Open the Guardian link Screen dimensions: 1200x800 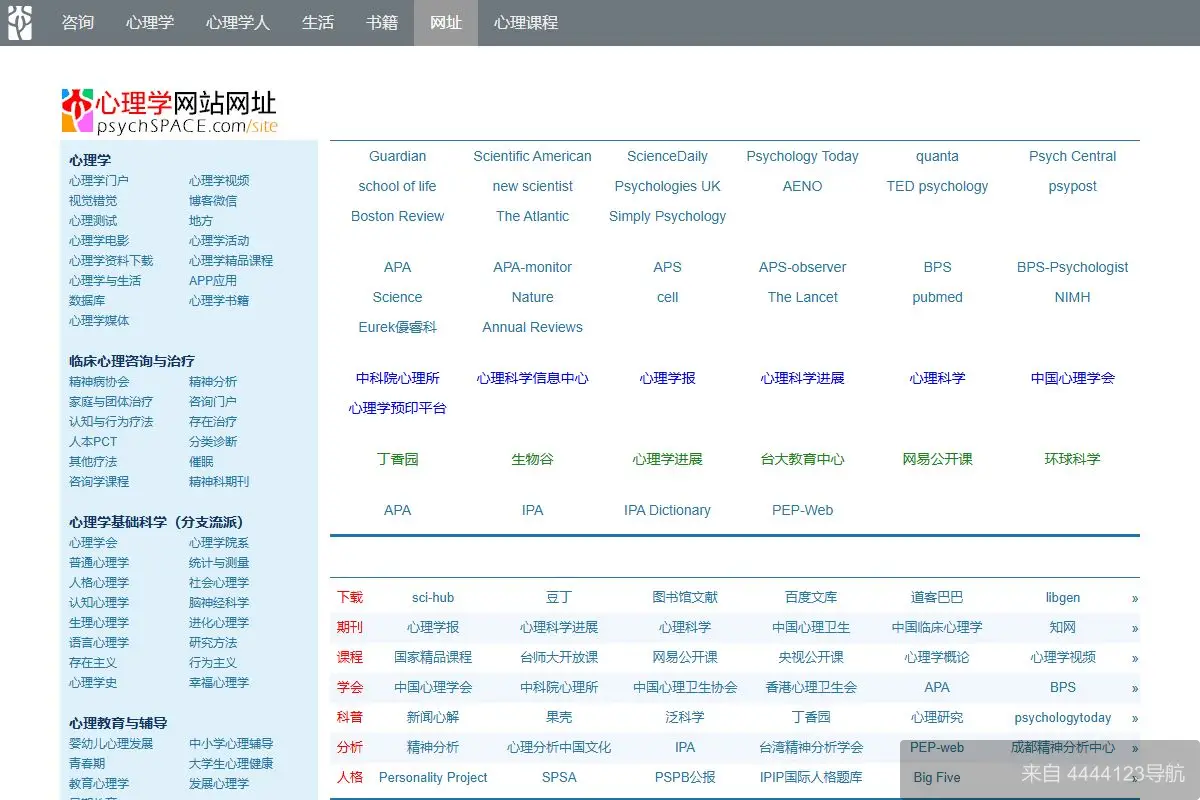pyautogui.click(x=397, y=156)
